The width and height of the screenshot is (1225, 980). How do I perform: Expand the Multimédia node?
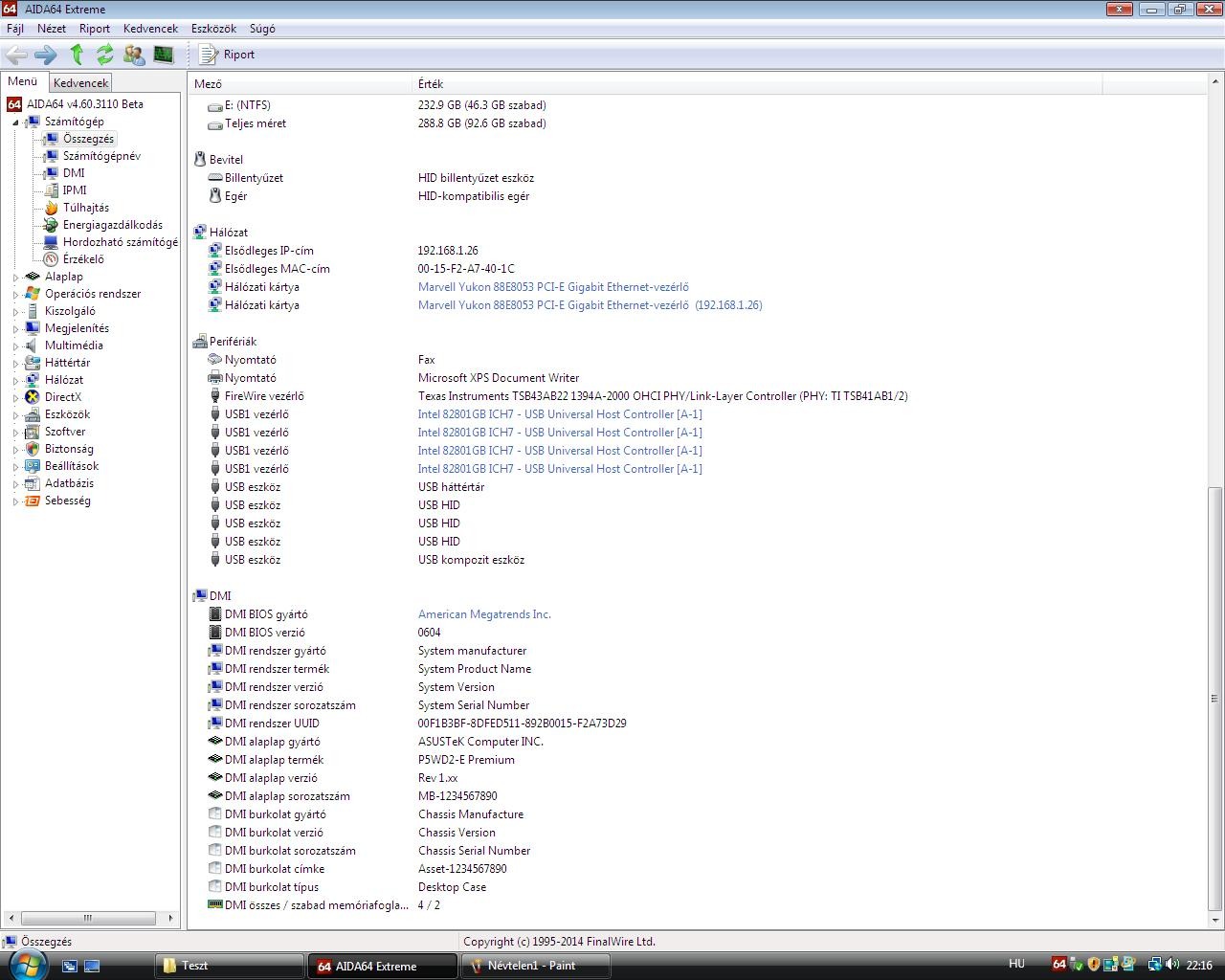(15, 345)
